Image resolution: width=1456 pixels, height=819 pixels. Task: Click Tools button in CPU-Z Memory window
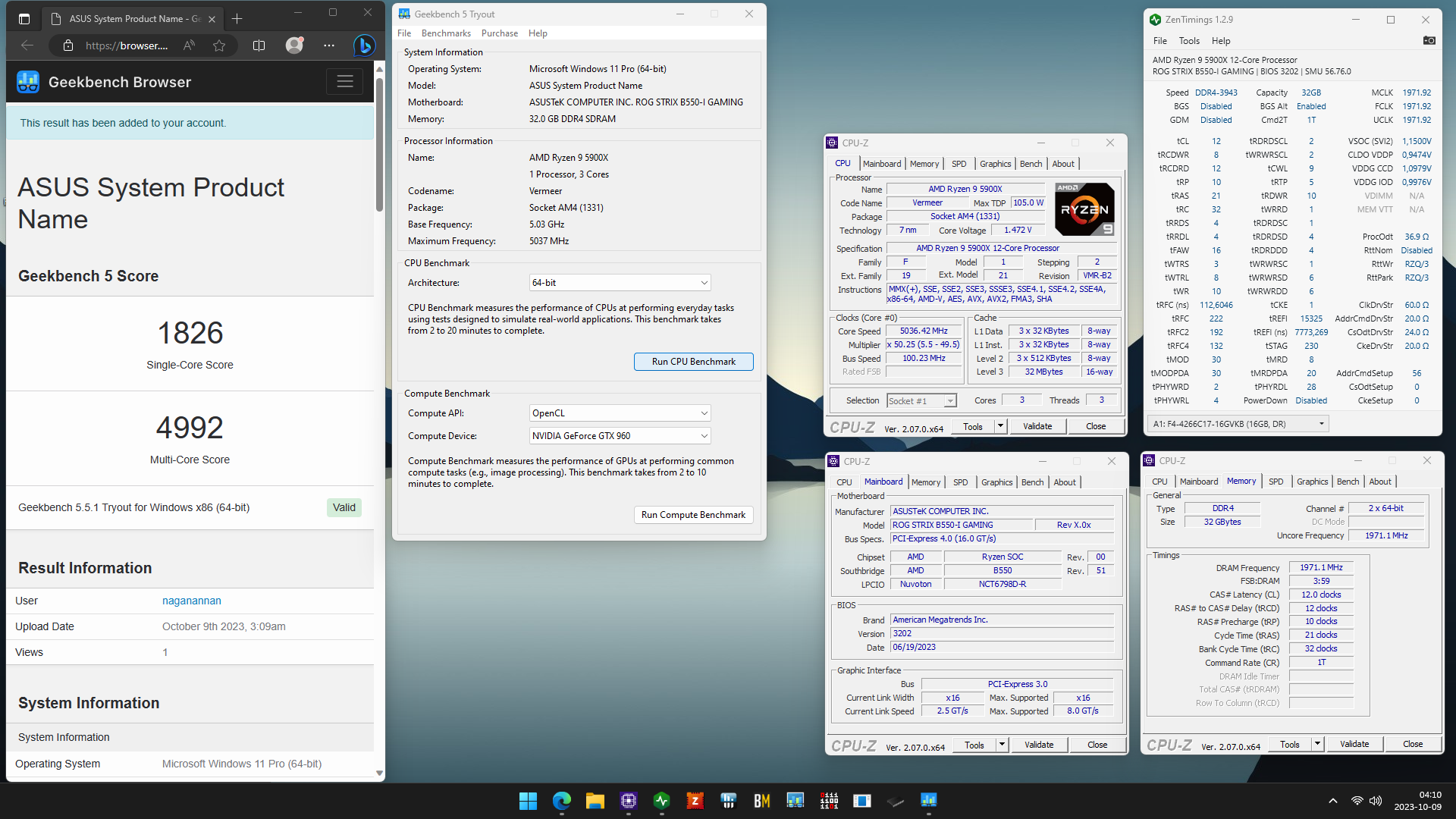pos(1290,744)
